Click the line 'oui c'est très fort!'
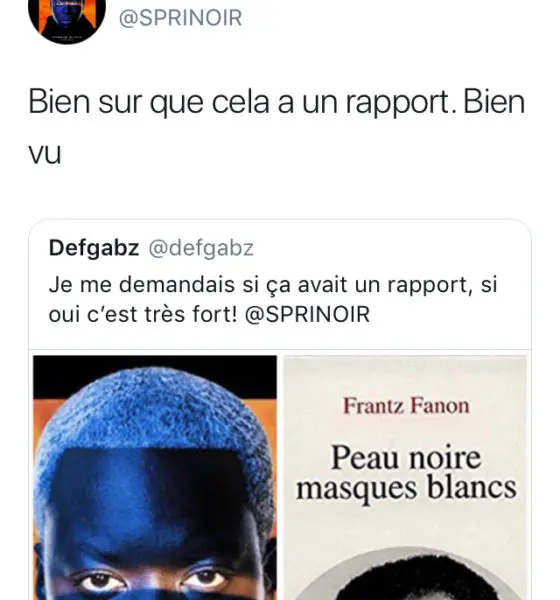The image size is (560, 600). pos(143,315)
